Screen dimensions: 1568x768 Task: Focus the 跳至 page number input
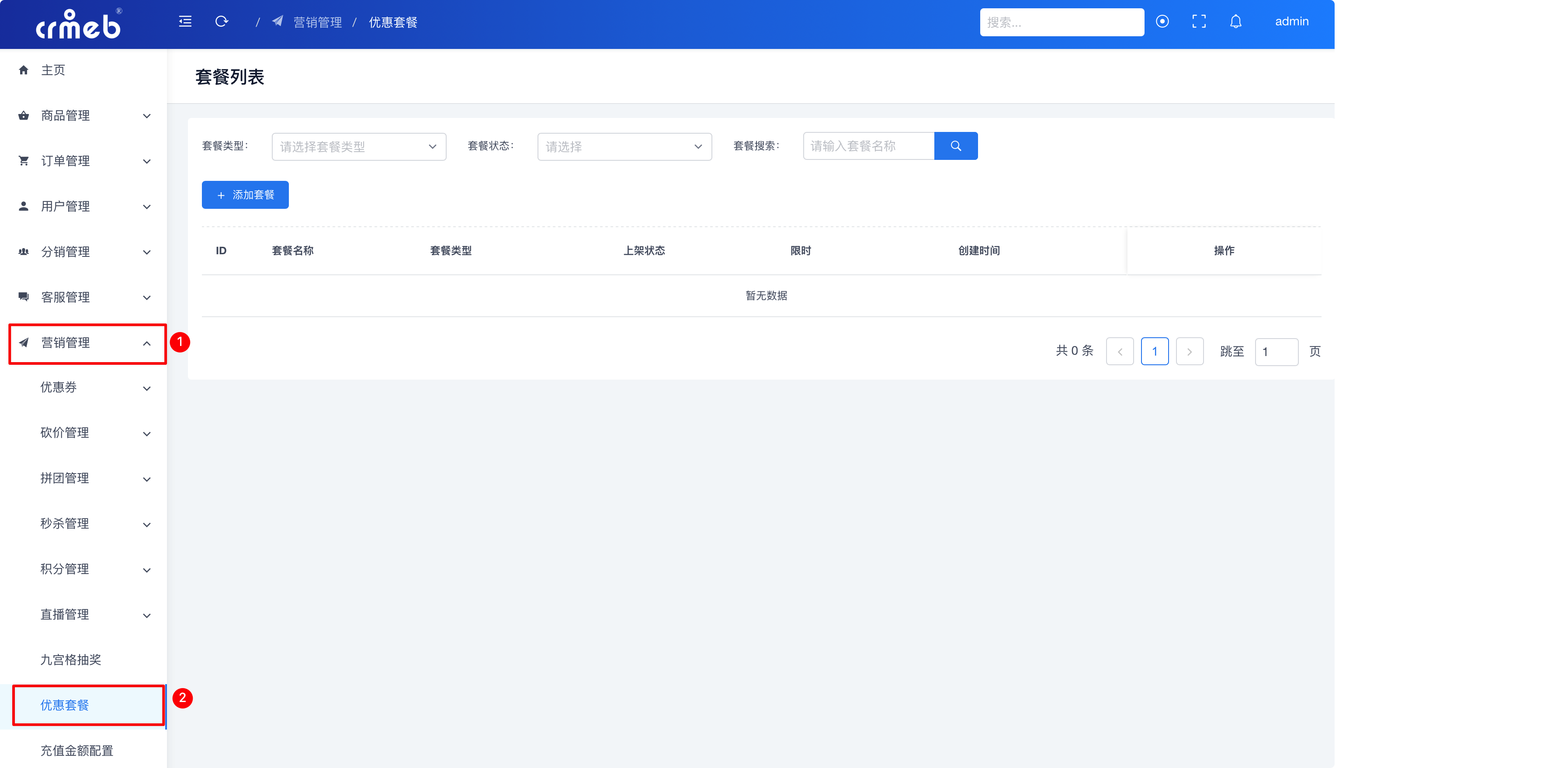point(1277,352)
